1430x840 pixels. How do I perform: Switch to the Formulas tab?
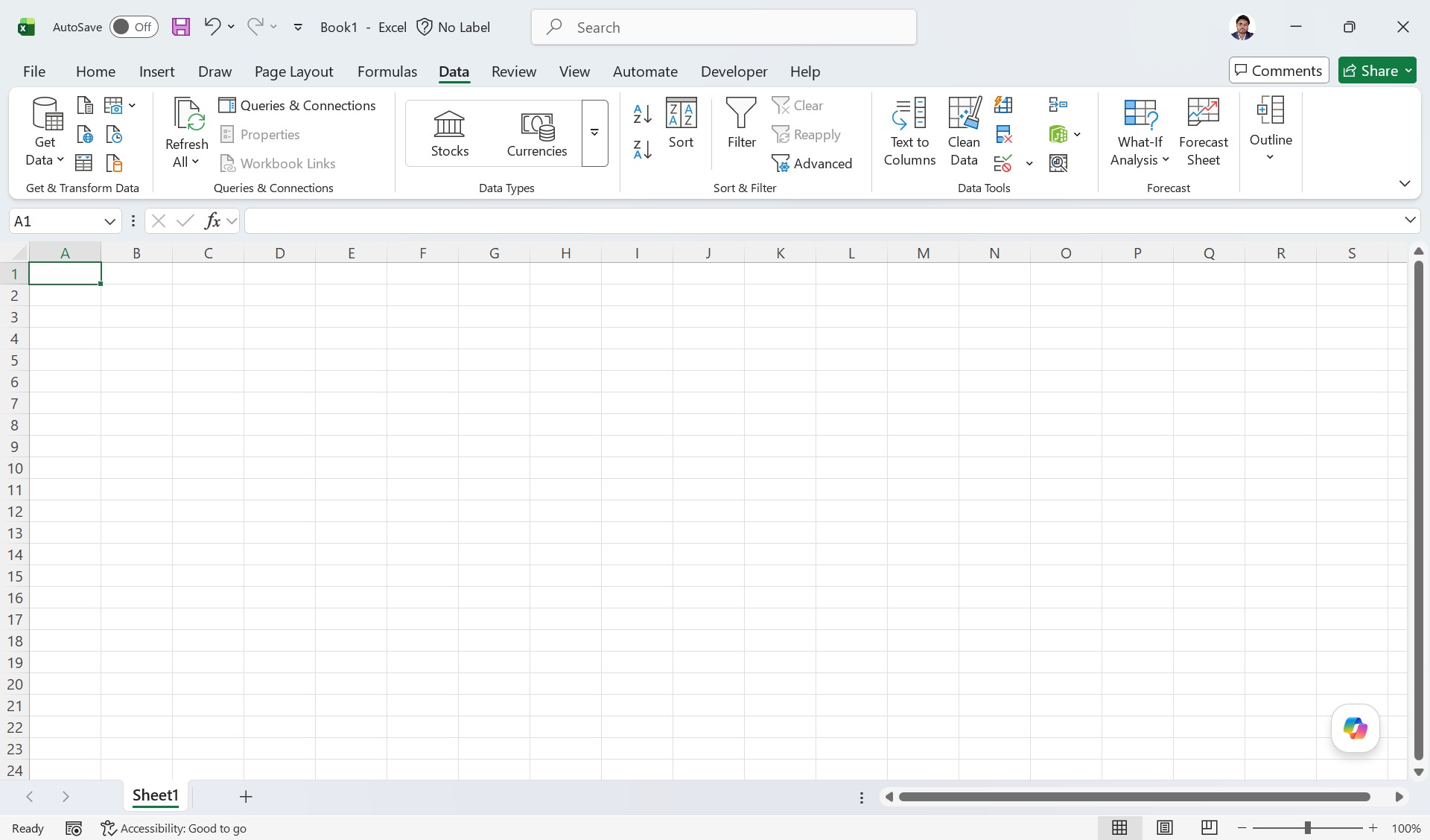(387, 71)
